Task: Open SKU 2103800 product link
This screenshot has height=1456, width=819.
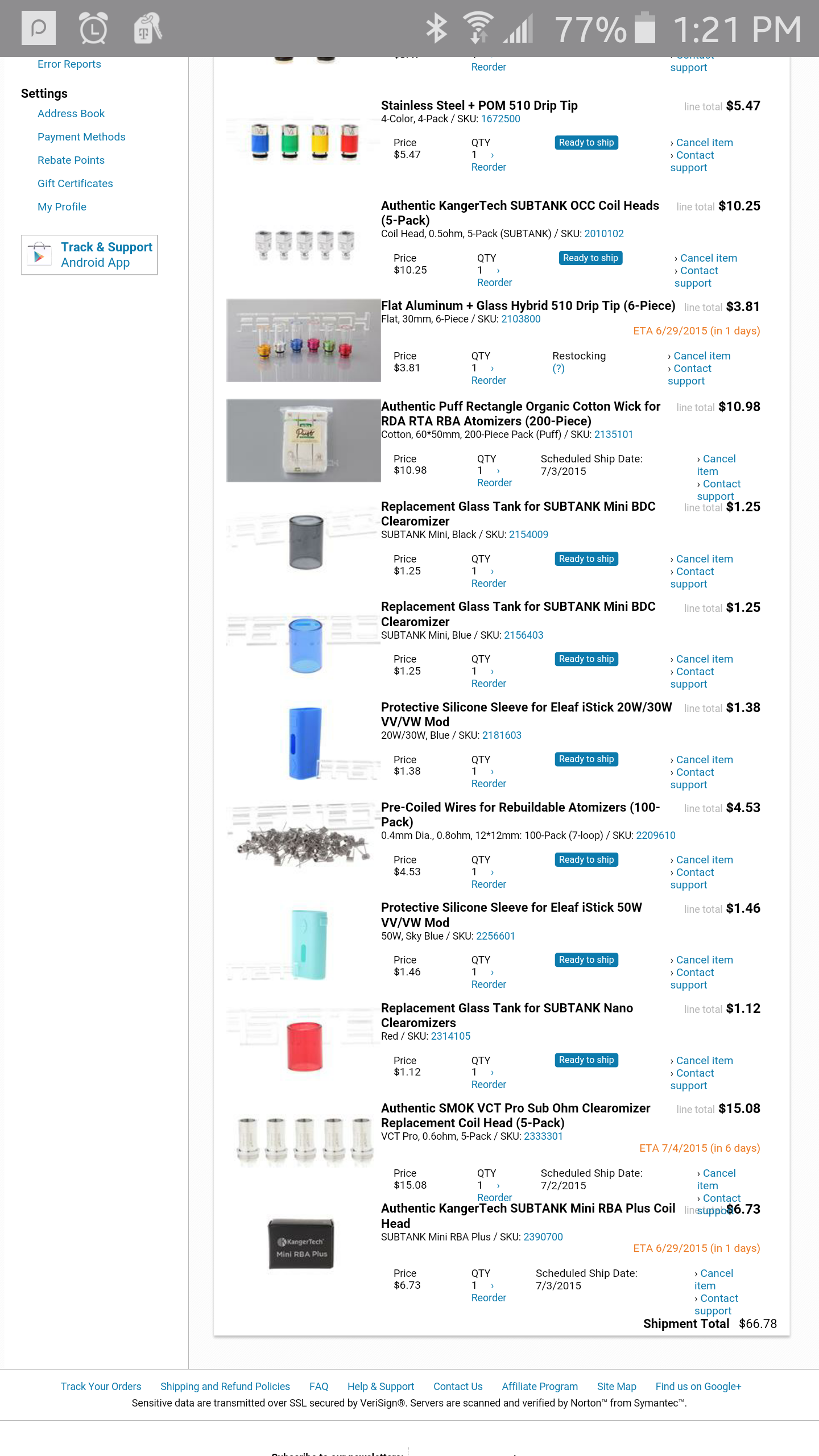Action: [520, 319]
